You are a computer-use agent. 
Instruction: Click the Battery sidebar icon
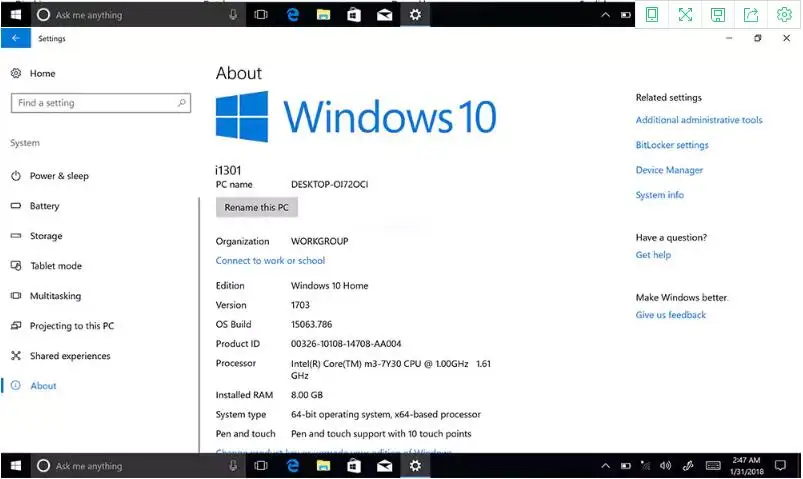16,205
